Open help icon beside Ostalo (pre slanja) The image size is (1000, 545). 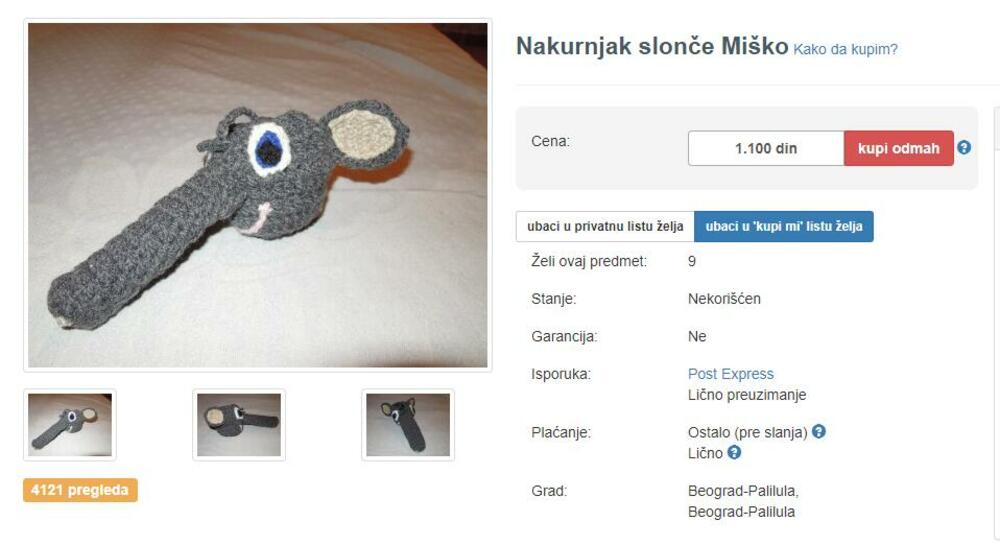click(819, 432)
